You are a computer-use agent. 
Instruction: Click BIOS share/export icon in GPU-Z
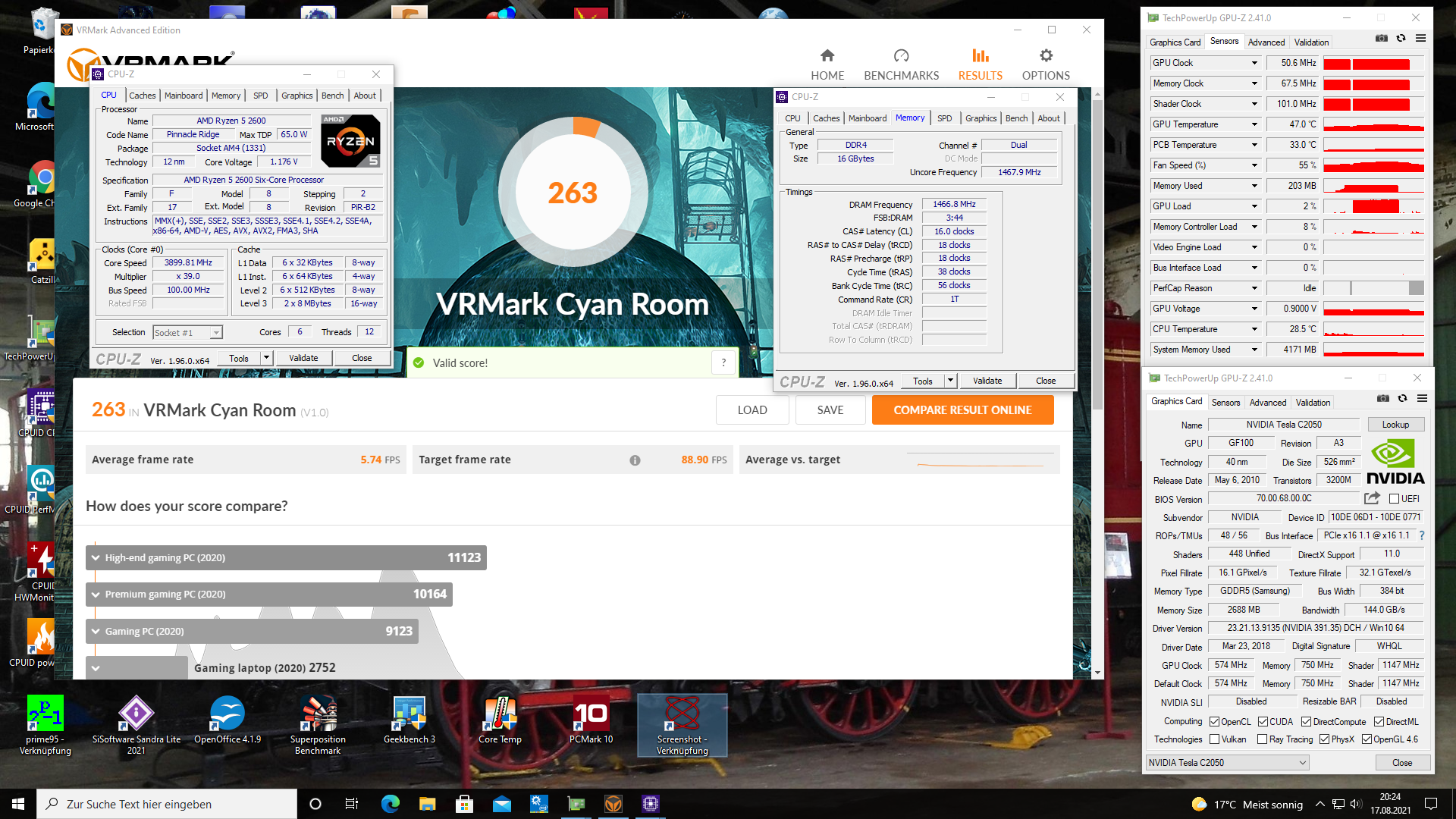click(1372, 498)
